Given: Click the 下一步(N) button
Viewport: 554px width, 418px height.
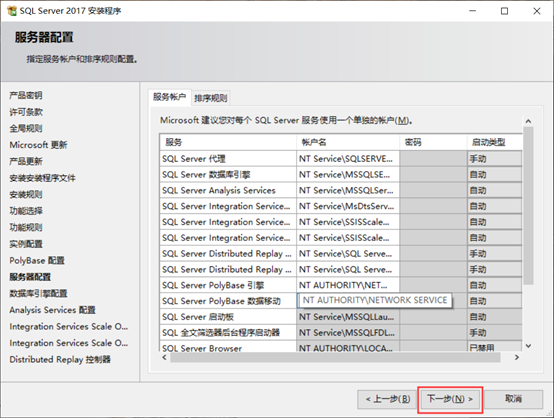Looking at the screenshot, I should click(450, 399).
